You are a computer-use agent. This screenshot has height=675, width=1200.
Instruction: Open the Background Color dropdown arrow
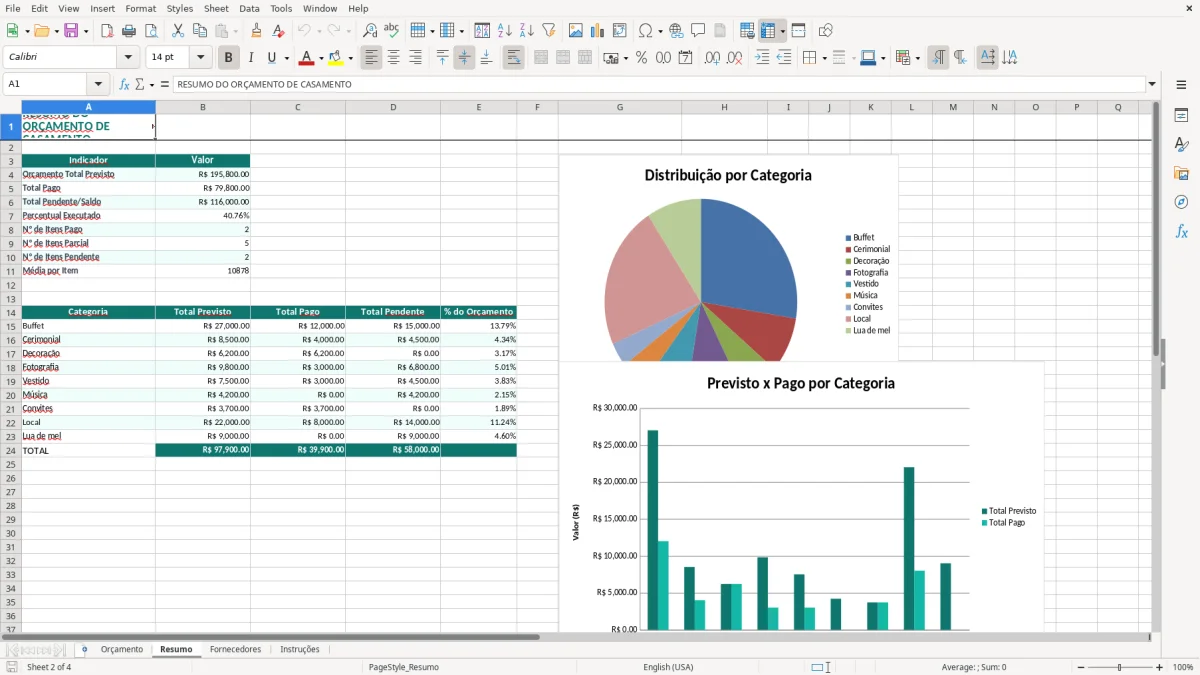350,58
